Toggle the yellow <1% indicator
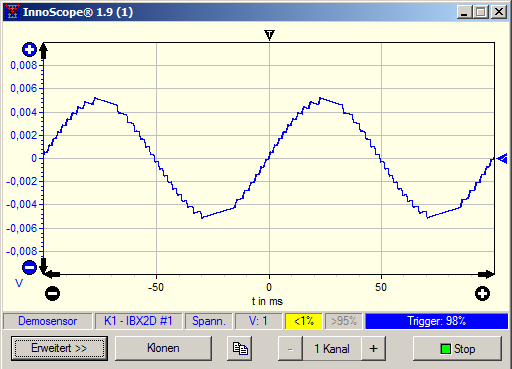 [x=304, y=321]
